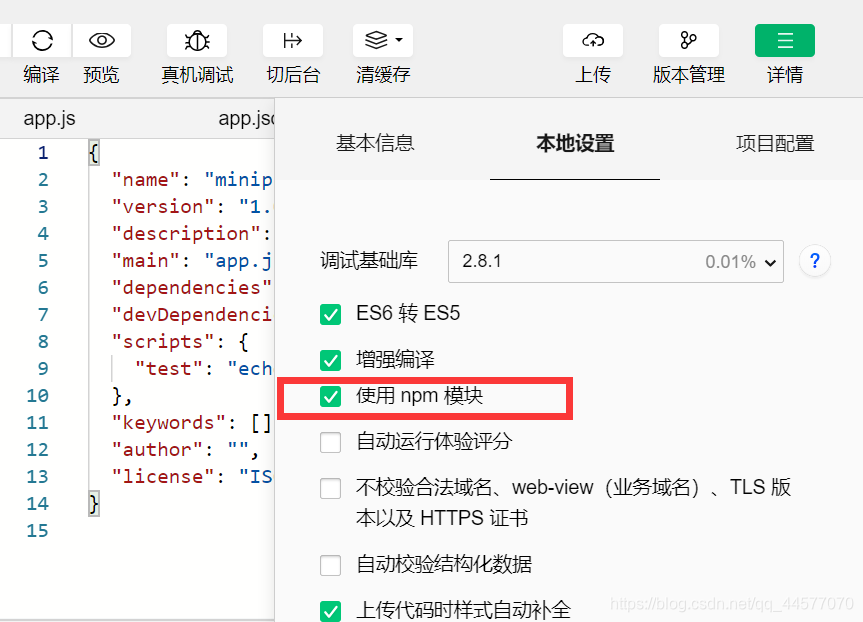The width and height of the screenshot is (863, 622).
Task: Click the compile (编译) refresh icon
Action: pyautogui.click(x=42, y=40)
